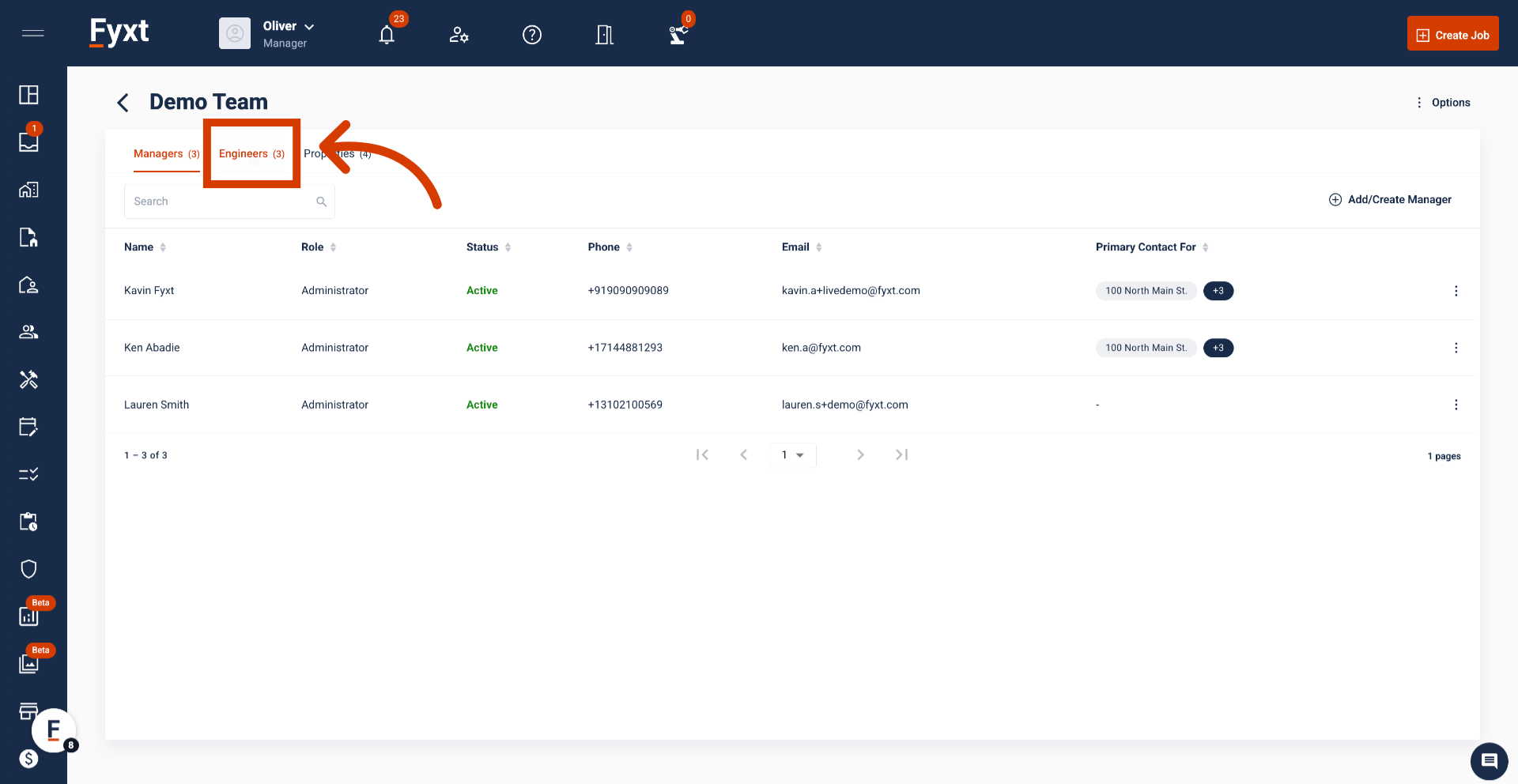The height and width of the screenshot is (784, 1518).
Task: Open the robot arm icon with badge 0
Action: pyautogui.click(x=678, y=35)
